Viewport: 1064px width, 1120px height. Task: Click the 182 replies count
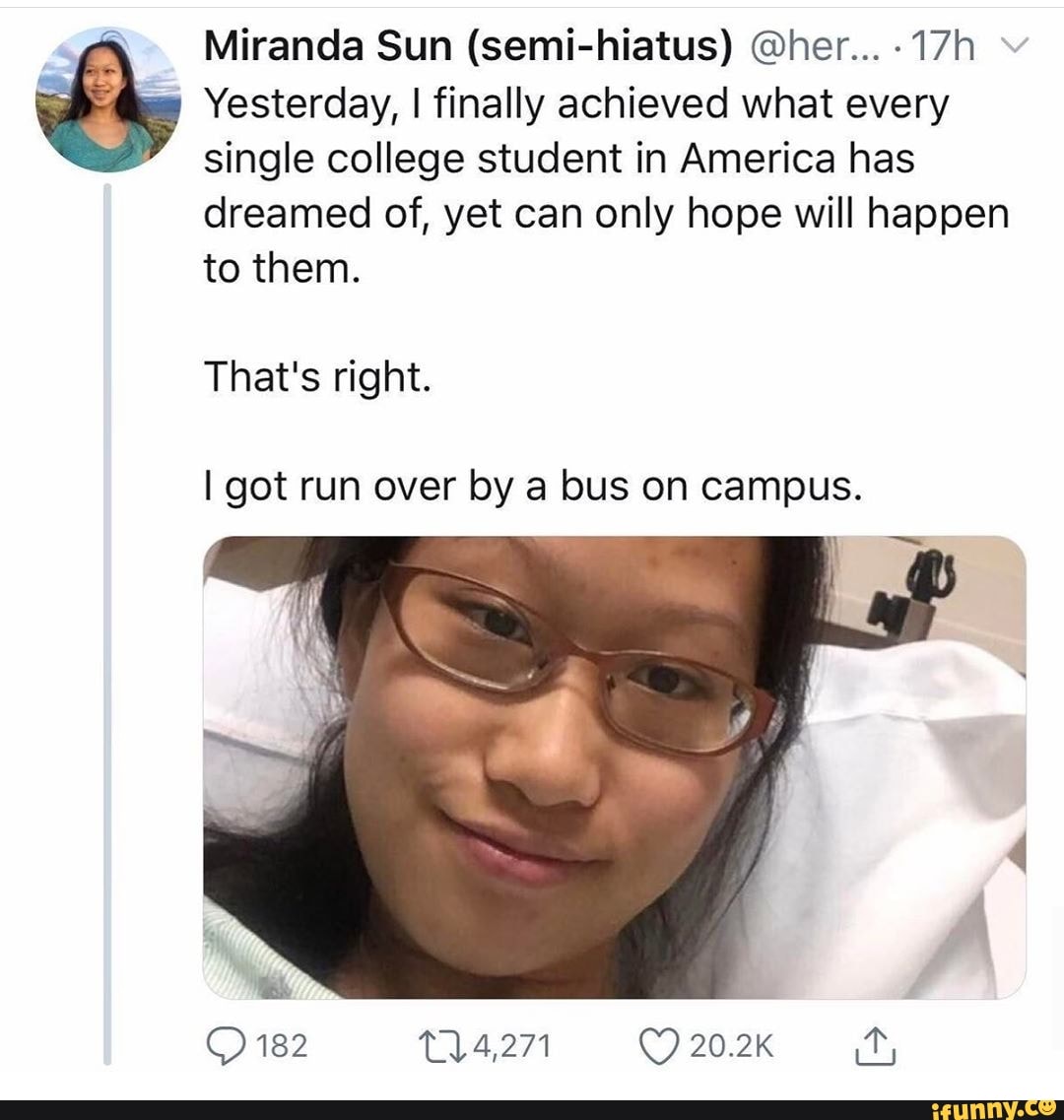click(282, 1046)
